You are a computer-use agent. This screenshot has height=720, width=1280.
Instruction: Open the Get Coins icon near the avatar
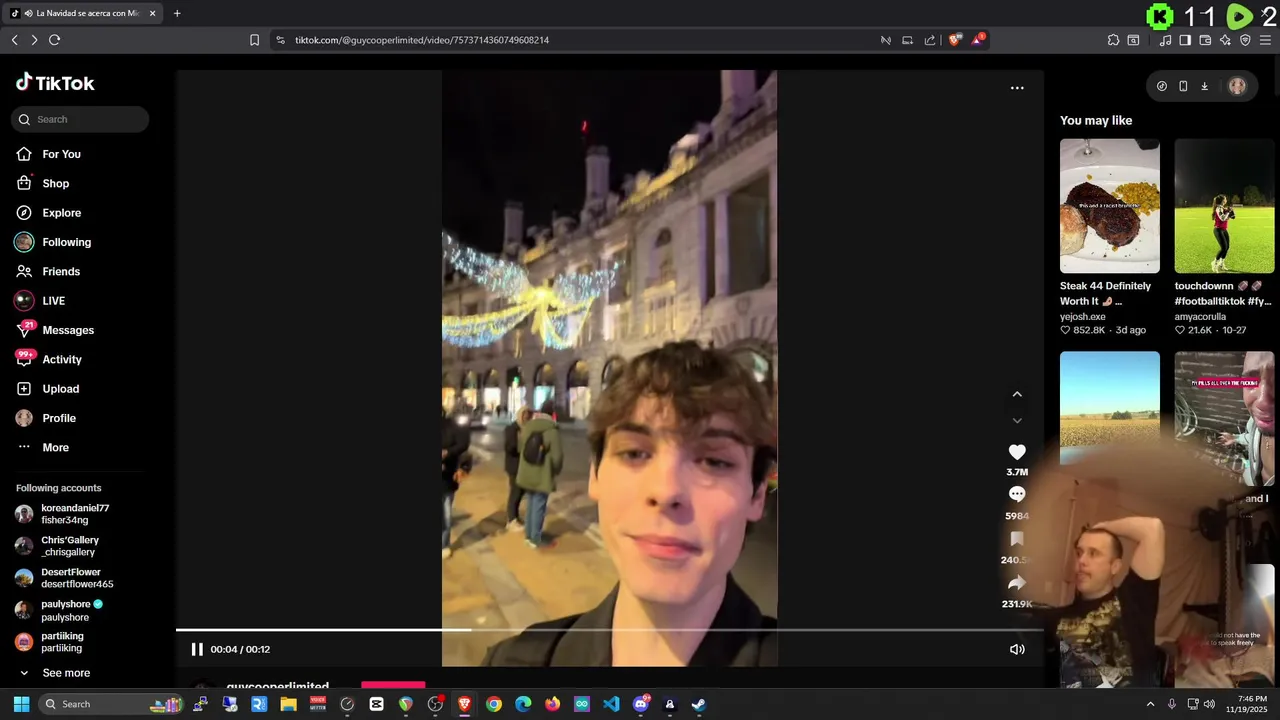pos(1161,86)
